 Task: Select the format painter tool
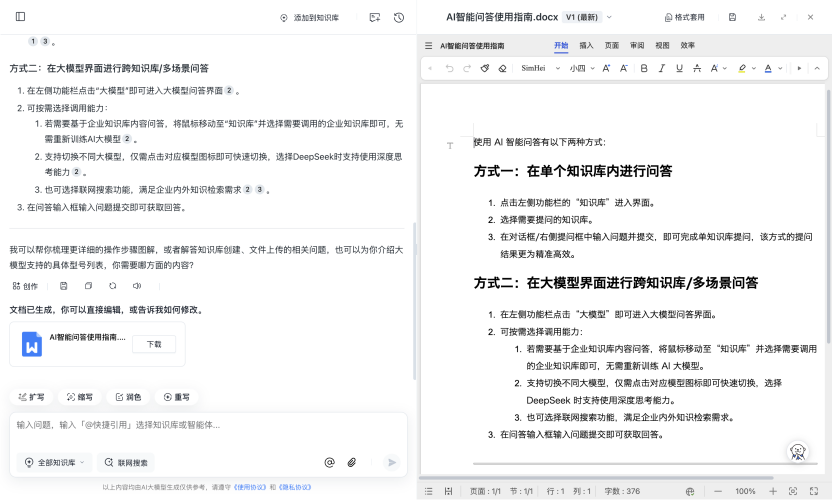click(484, 68)
